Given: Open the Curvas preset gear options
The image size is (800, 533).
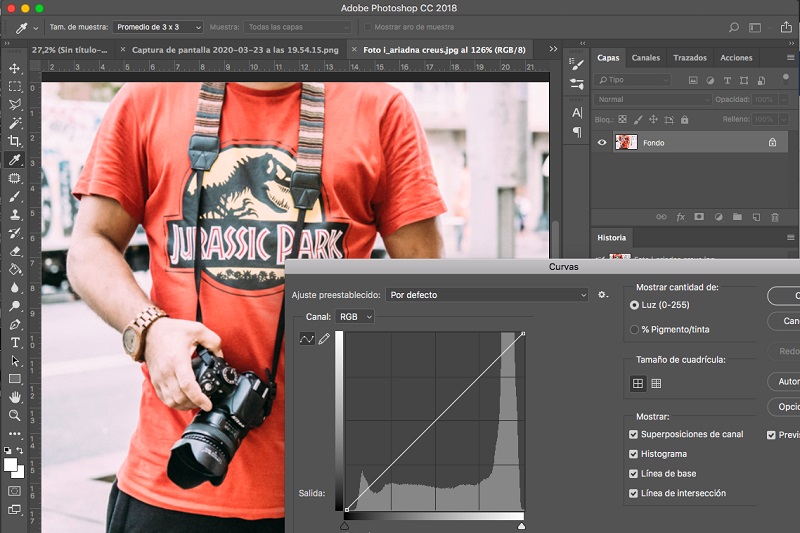Looking at the screenshot, I should point(603,295).
